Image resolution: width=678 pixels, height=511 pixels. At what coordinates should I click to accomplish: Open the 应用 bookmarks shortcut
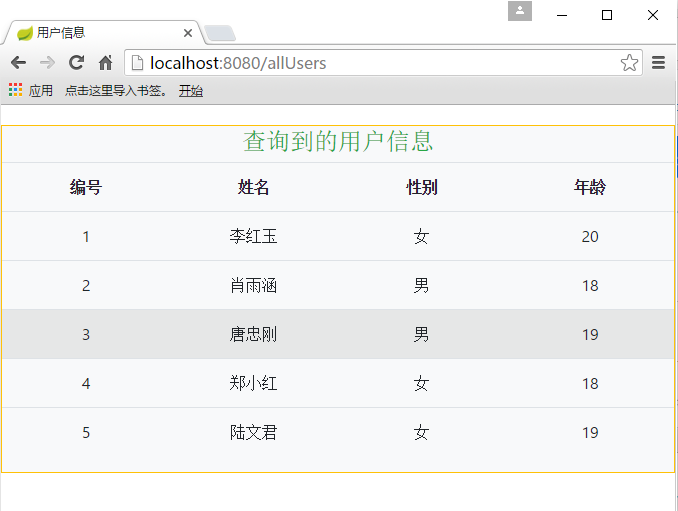tap(41, 90)
